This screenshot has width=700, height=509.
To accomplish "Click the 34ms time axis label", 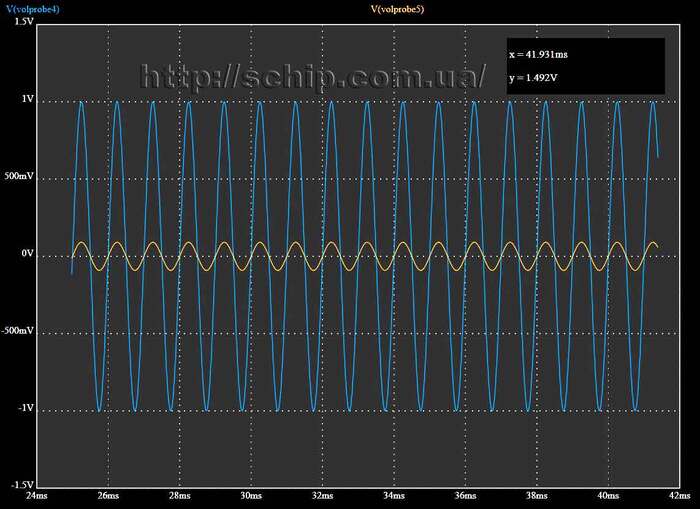I will (x=394, y=495).
